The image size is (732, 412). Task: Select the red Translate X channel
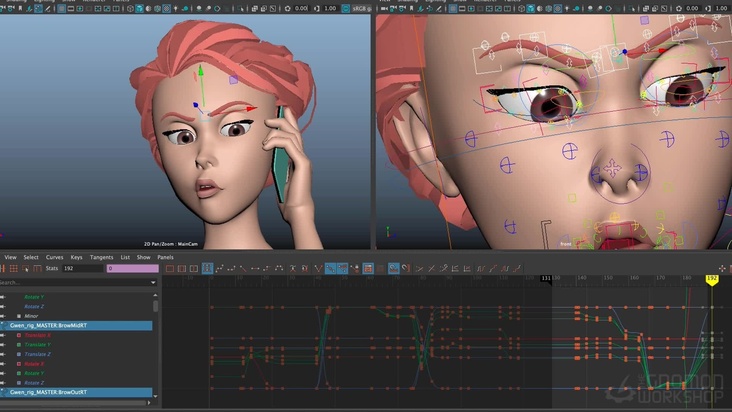tap(37, 335)
